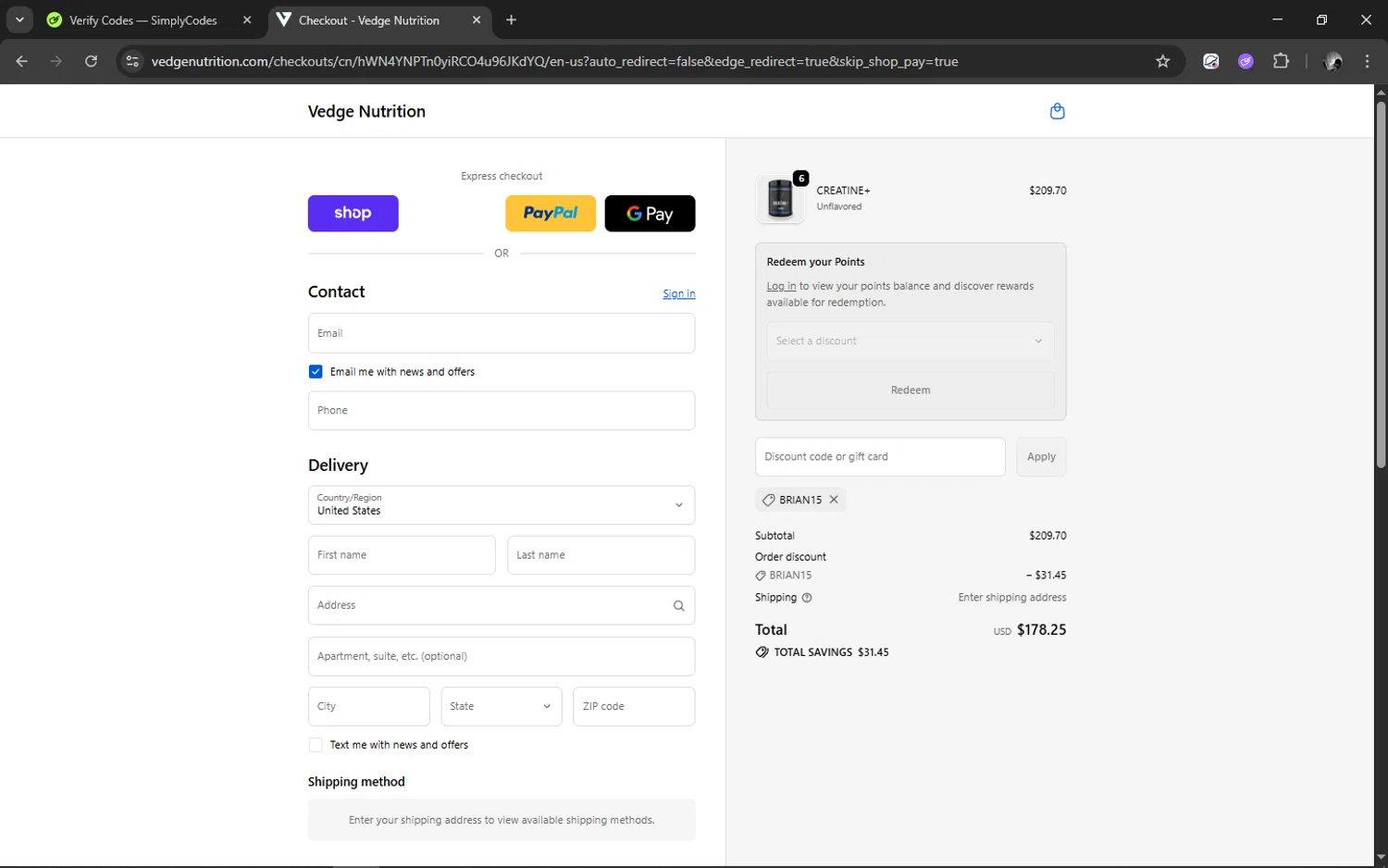This screenshot has width=1388, height=868.
Task: Click the BRIAN15 tag icon under Order discount
Action: [761, 576]
